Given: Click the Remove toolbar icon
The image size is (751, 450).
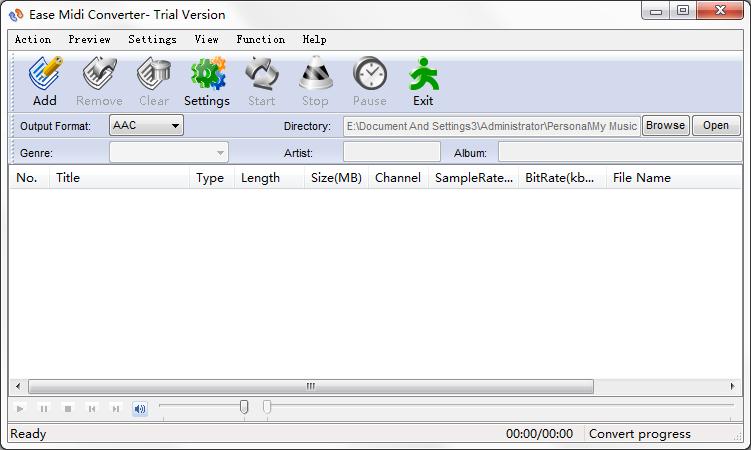Looking at the screenshot, I should (100, 74).
